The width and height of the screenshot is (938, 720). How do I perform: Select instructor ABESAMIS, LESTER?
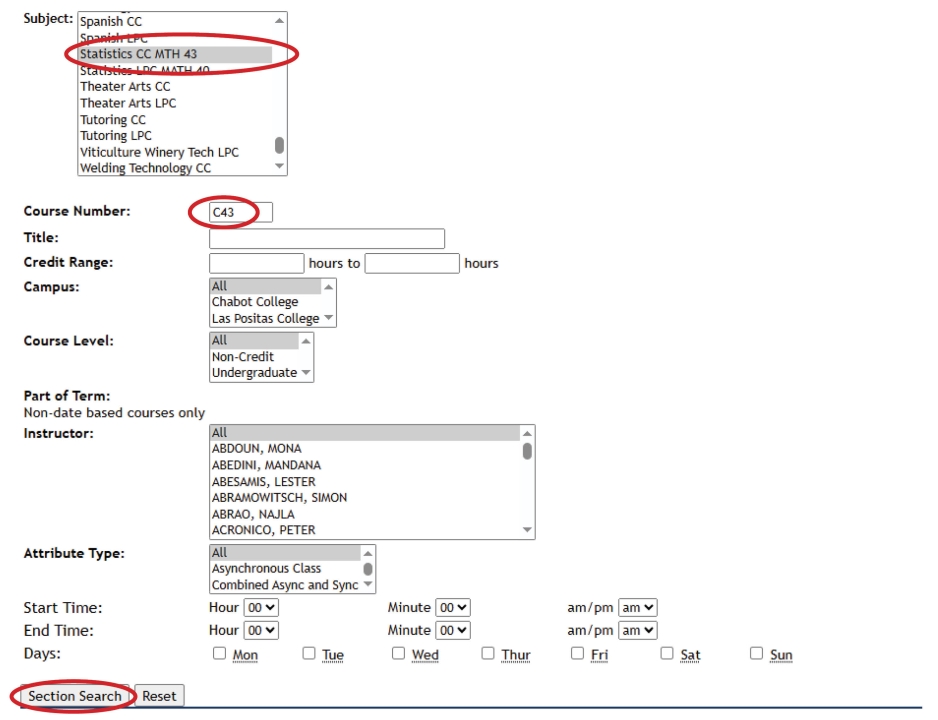pyautogui.click(x=366, y=481)
